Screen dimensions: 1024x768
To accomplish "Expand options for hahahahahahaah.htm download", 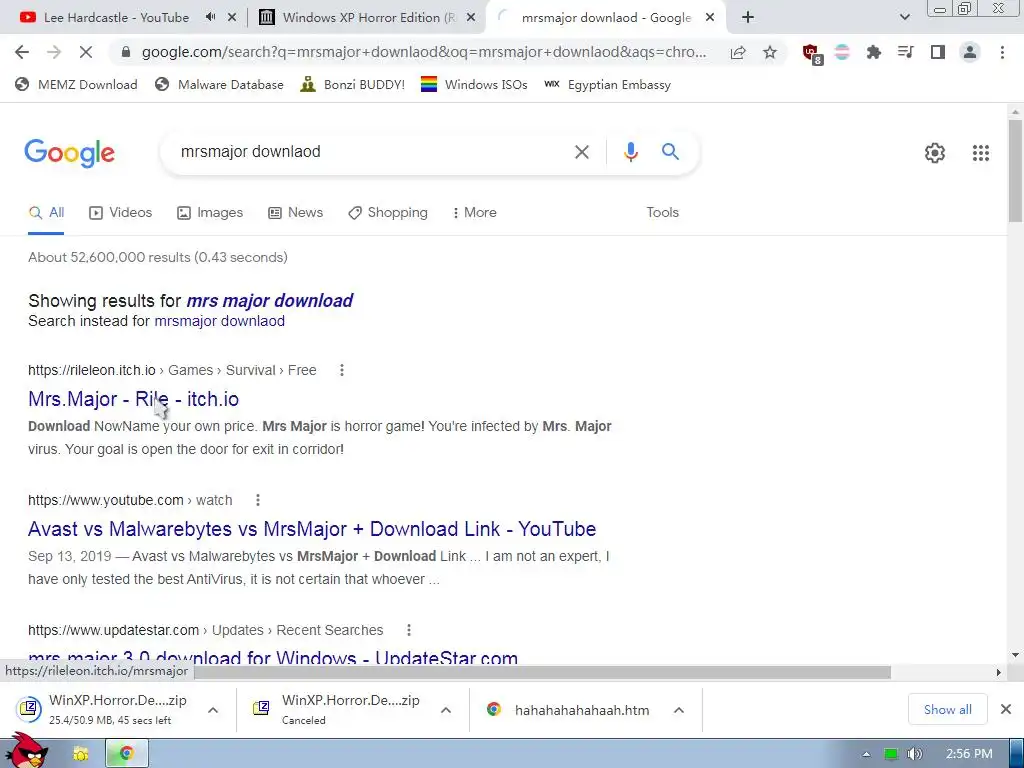I will [x=679, y=710].
